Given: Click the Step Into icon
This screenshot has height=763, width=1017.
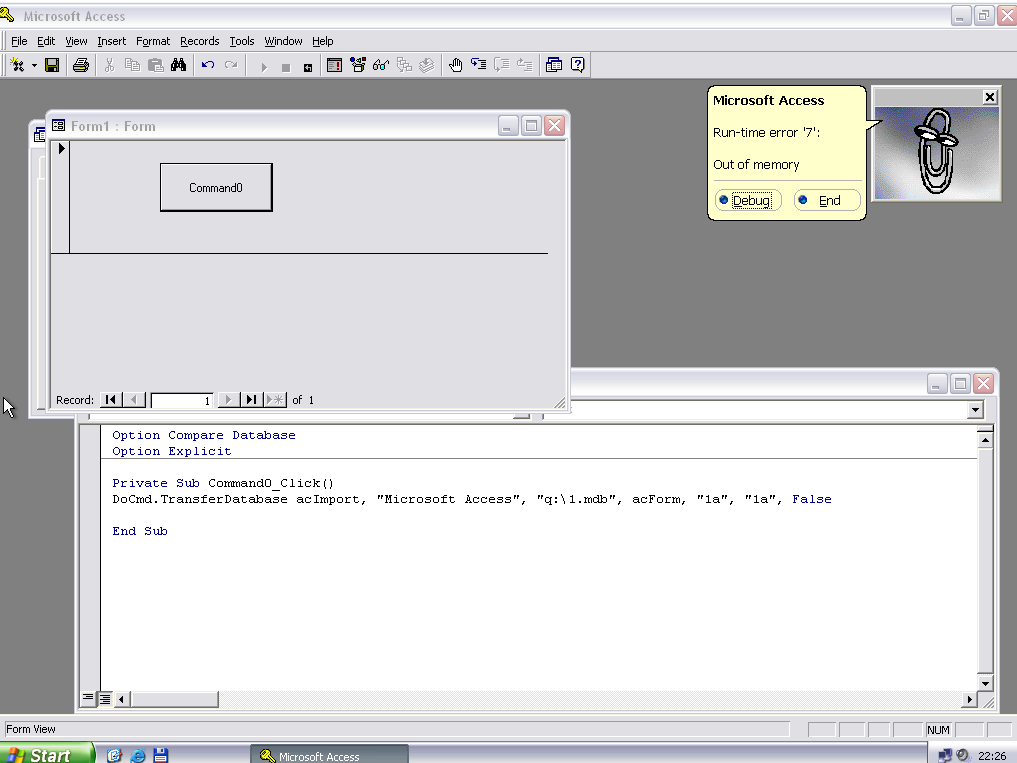Looking at the screenshot, I should click(479, 65).
